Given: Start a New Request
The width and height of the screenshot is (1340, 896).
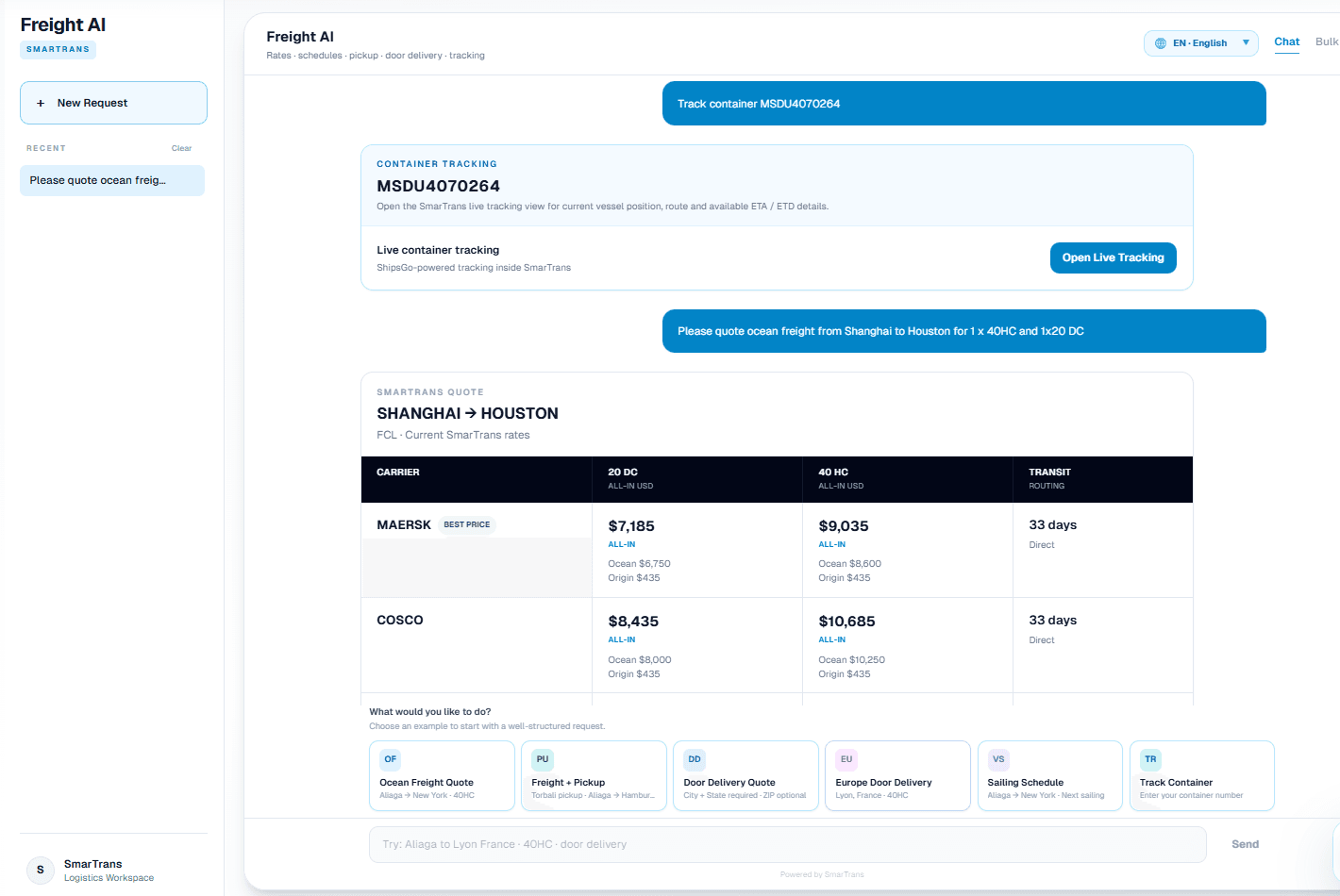Looking at the screenshot, I should 113,103.
